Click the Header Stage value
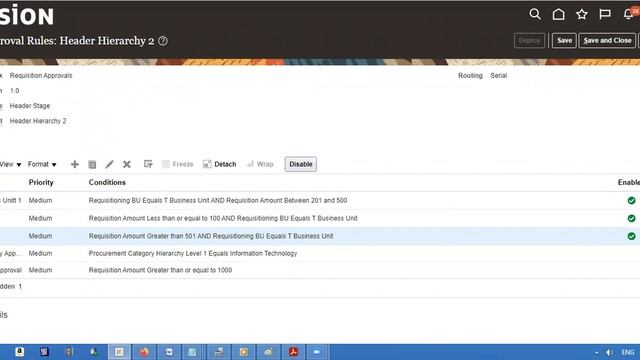The width and height of the screenshot is (640, 360). [30, 106]
